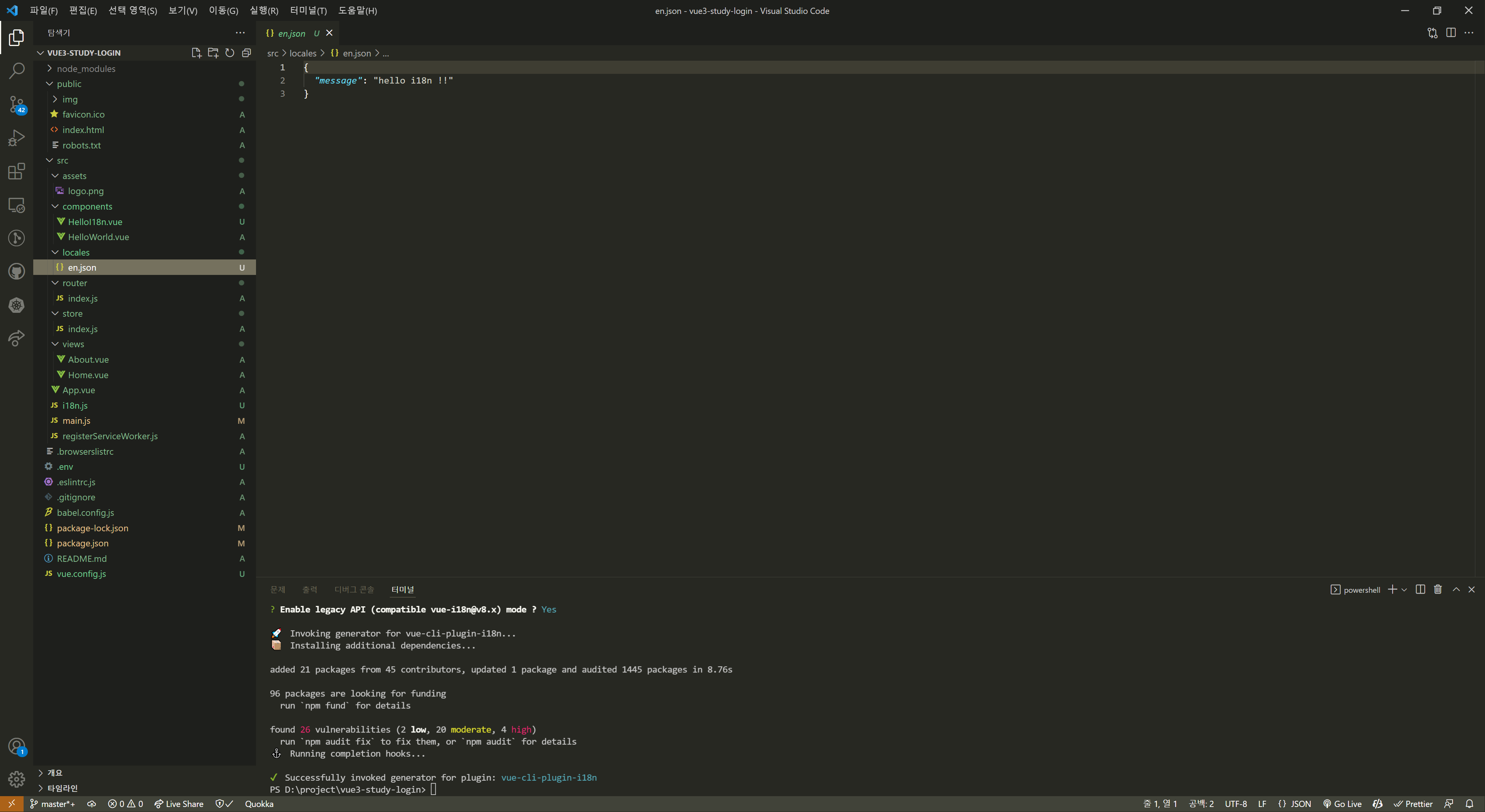Screen dimensions: 1485x812
Task: Open the Extensions view icon
Action: [x=17, y=171]
